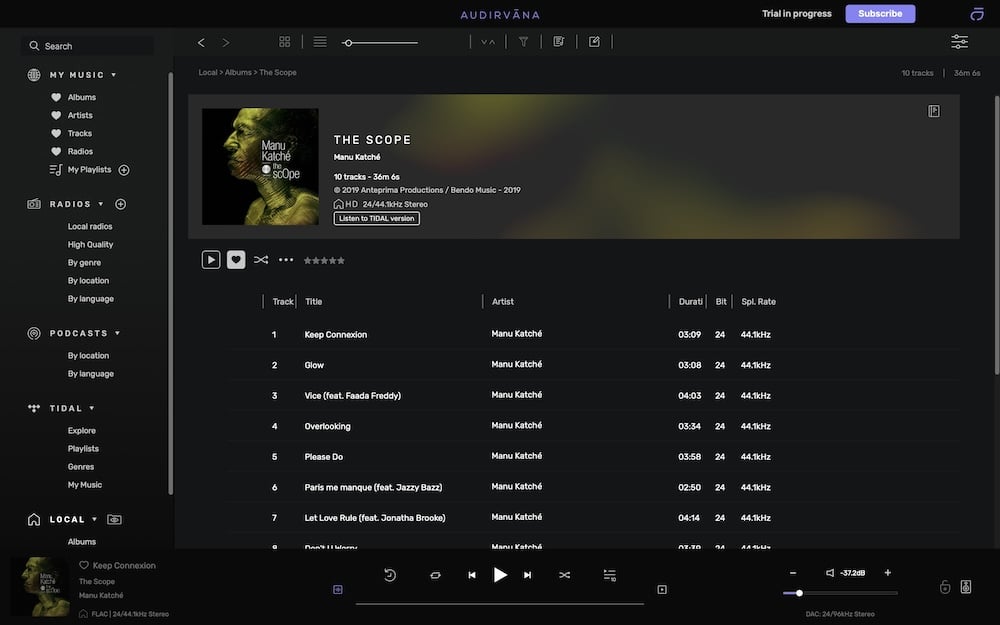1000x625 pixels.
Task: Collapse the MY MUSIC section
Action: [x=114, y=75]
